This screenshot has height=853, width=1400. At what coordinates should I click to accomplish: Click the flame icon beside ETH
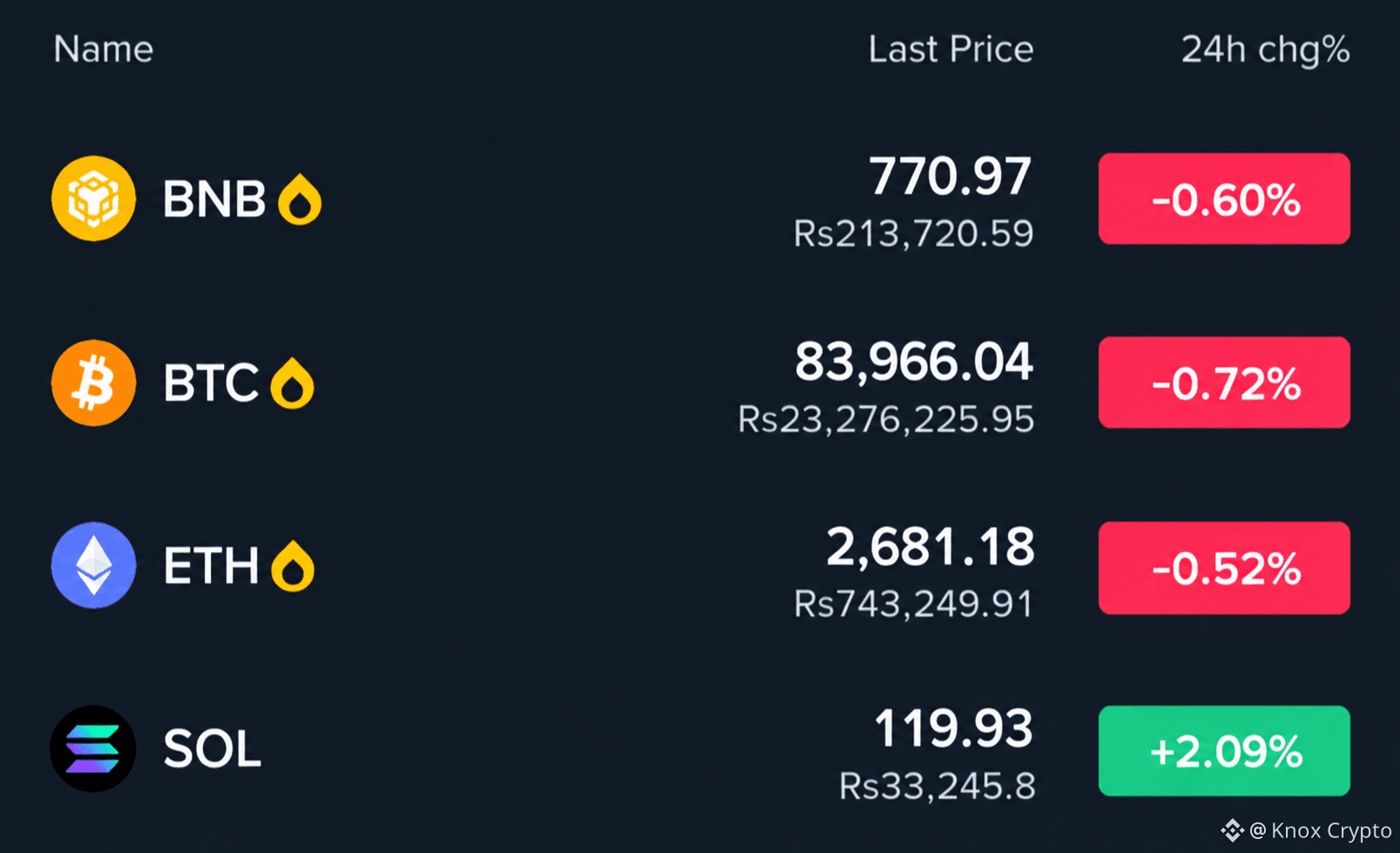(293, 566)
